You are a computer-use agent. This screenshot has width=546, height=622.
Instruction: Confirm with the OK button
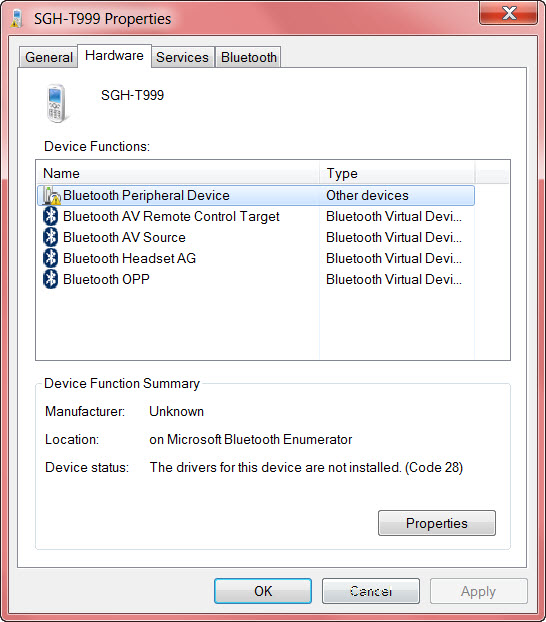click(x=263, y=591)
